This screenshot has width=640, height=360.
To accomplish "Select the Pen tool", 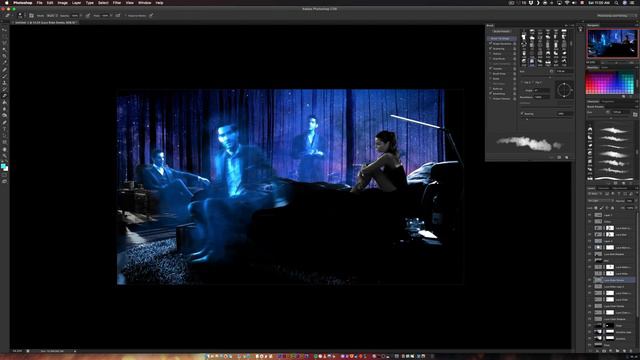I will (x=4, y=122).
